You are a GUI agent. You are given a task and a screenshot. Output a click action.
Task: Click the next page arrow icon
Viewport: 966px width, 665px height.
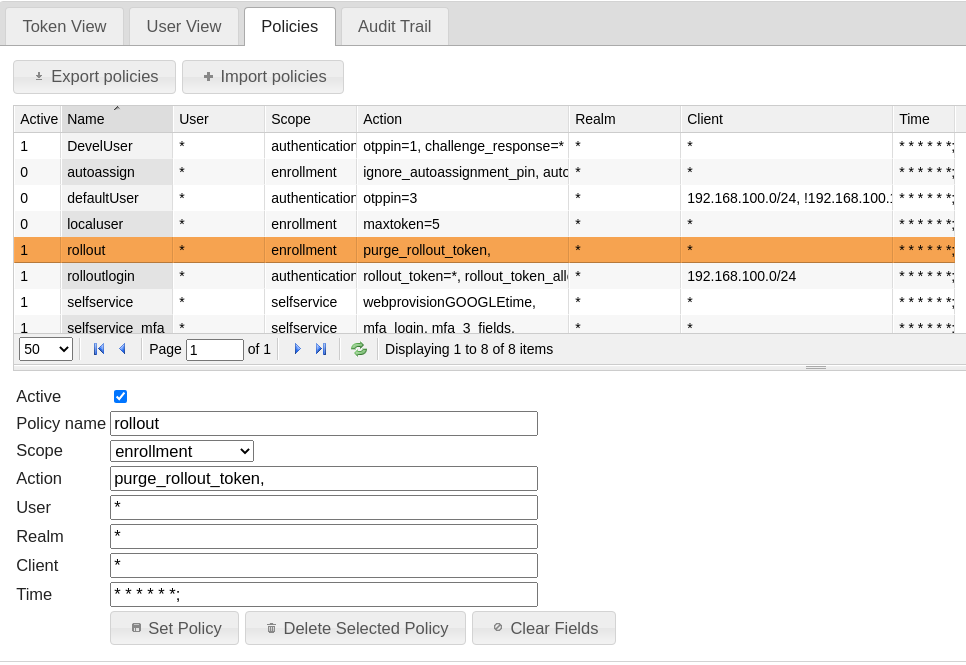click(297, 349)
